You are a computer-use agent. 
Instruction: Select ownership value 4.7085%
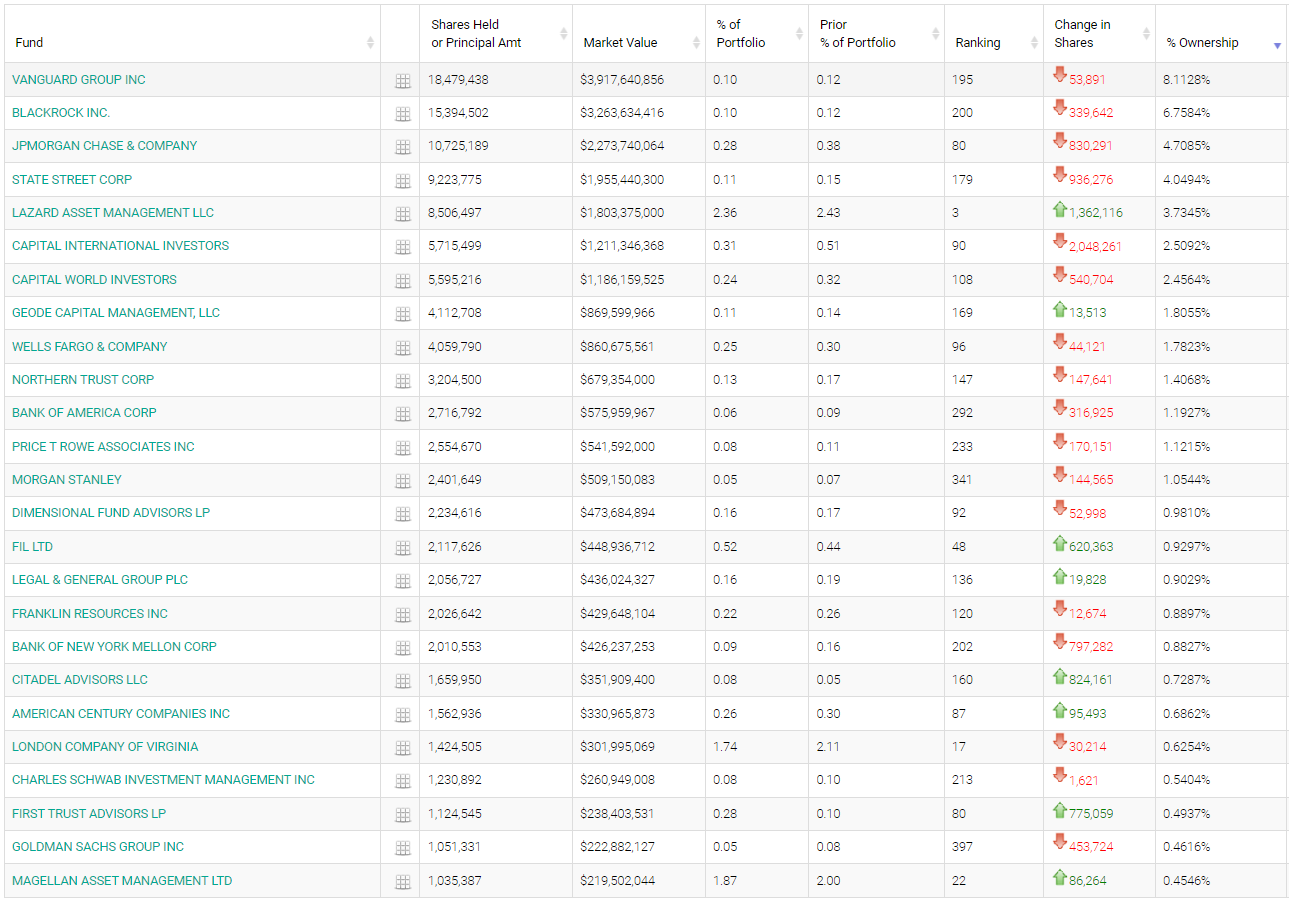pos(1186,146)
